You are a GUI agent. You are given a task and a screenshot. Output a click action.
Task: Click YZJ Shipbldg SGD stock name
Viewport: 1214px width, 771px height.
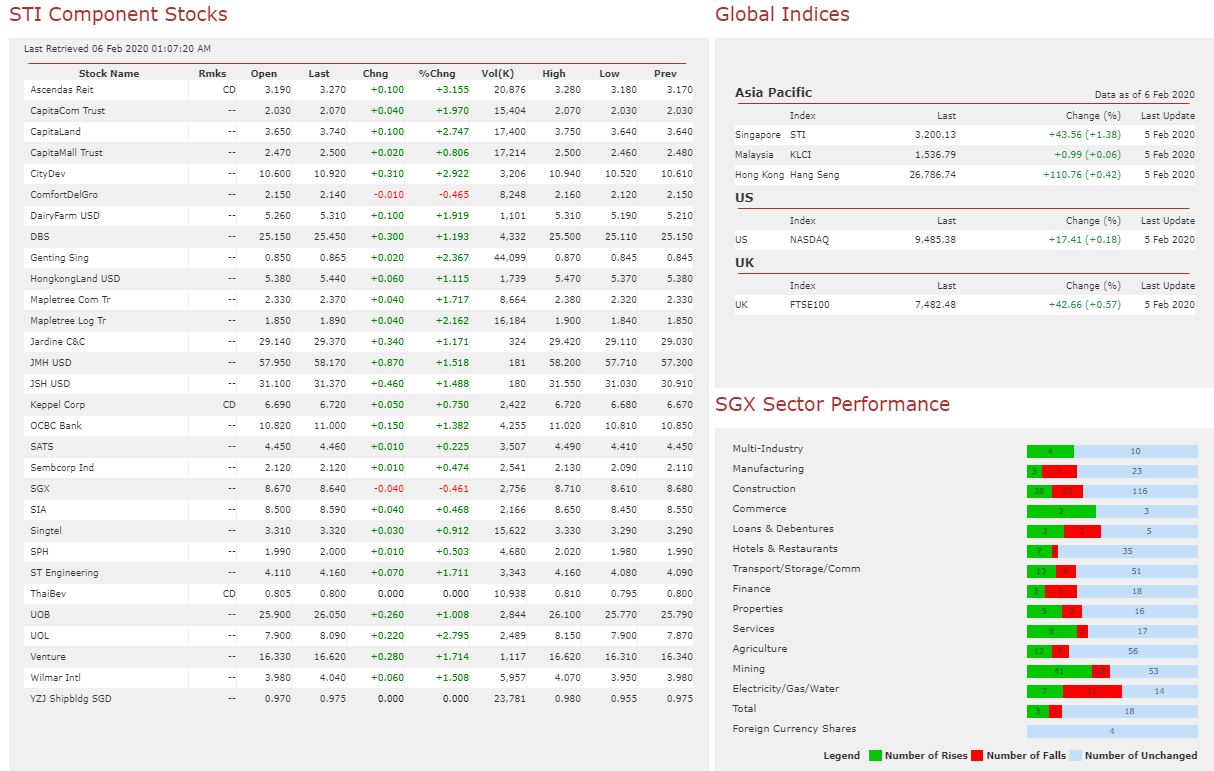coord(71,698)
